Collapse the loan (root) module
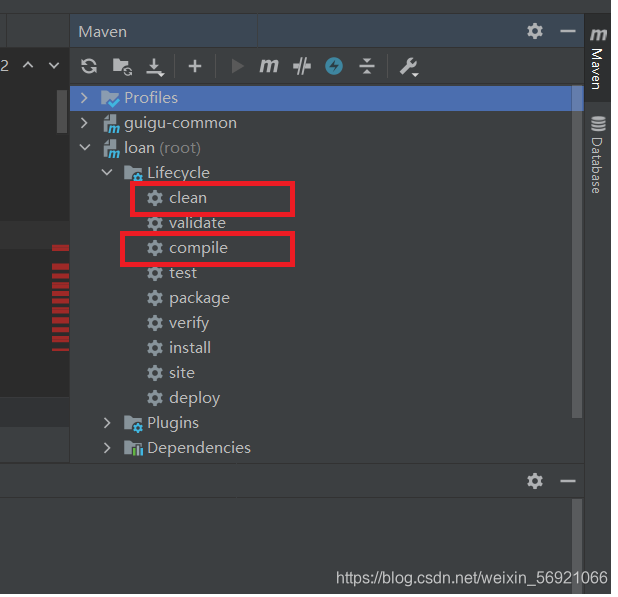618x597 pixels. 85,147
